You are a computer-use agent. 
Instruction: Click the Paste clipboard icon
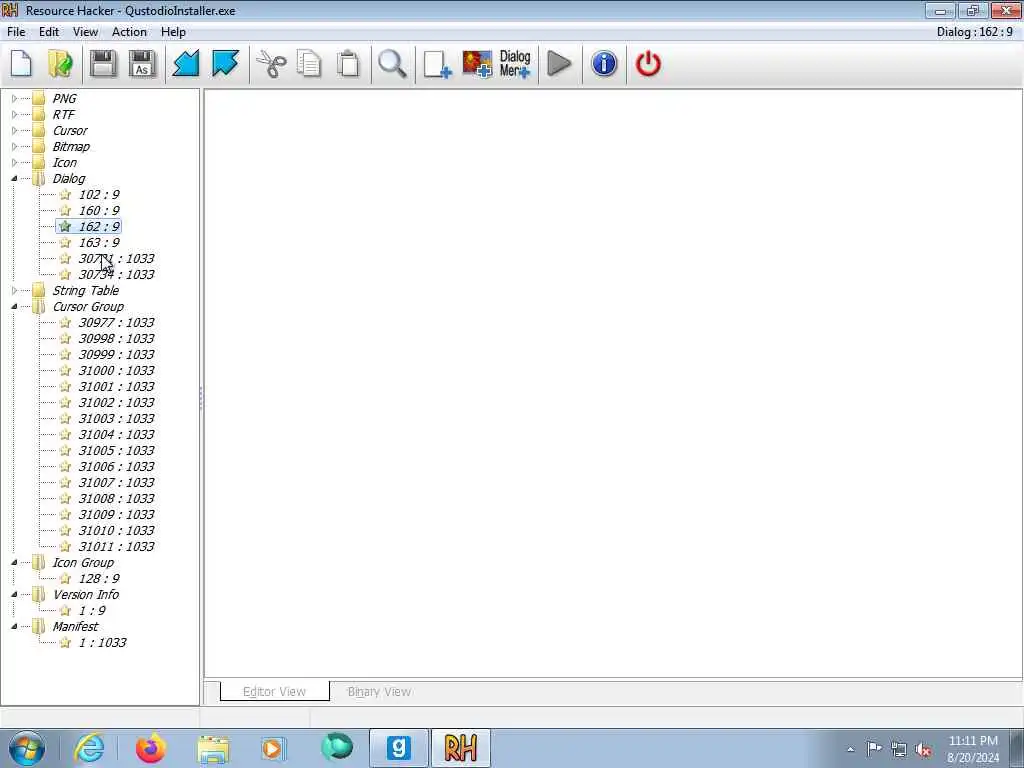(348, 64)
